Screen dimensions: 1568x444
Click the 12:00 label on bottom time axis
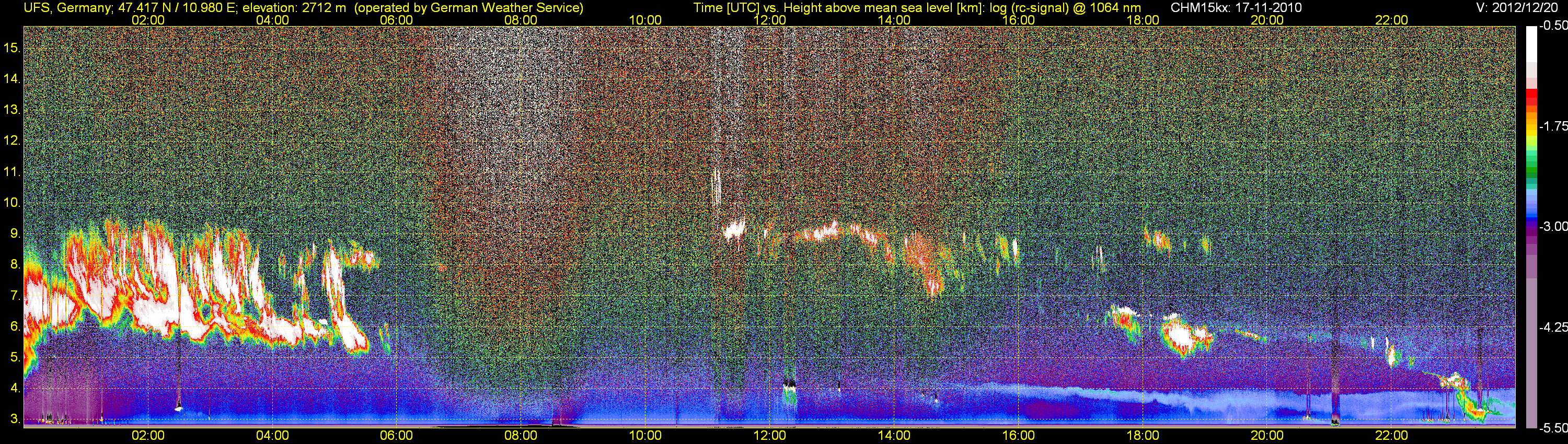point(769,436)
